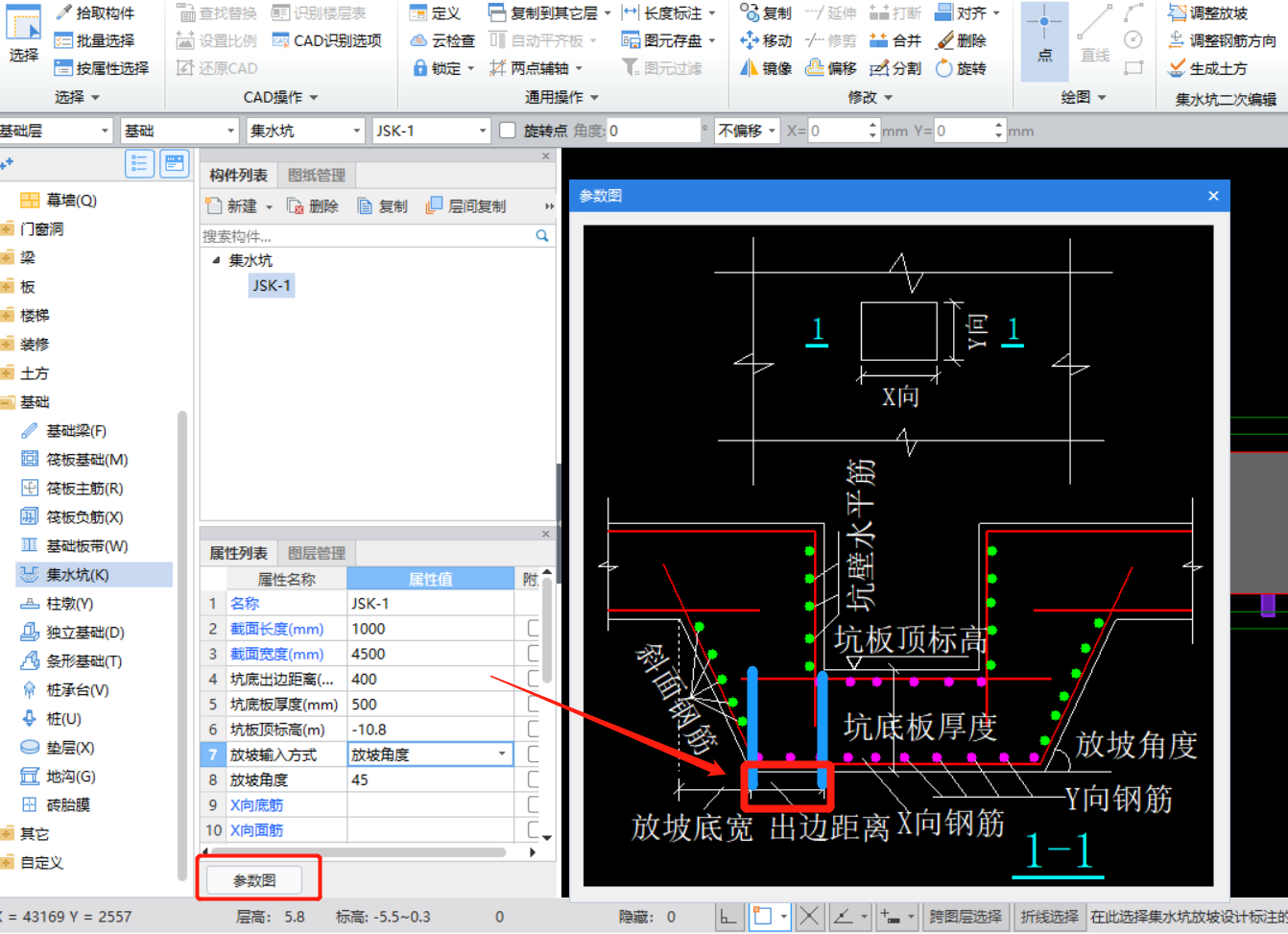Click the 锁定 lock tool
This screenshot has height=934, width=1288.
tap(442, 68)
